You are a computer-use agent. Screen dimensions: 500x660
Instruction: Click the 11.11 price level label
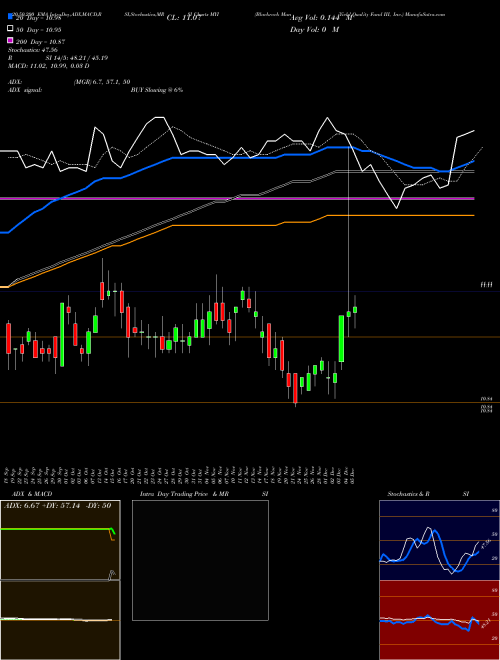tap(487, 285)
